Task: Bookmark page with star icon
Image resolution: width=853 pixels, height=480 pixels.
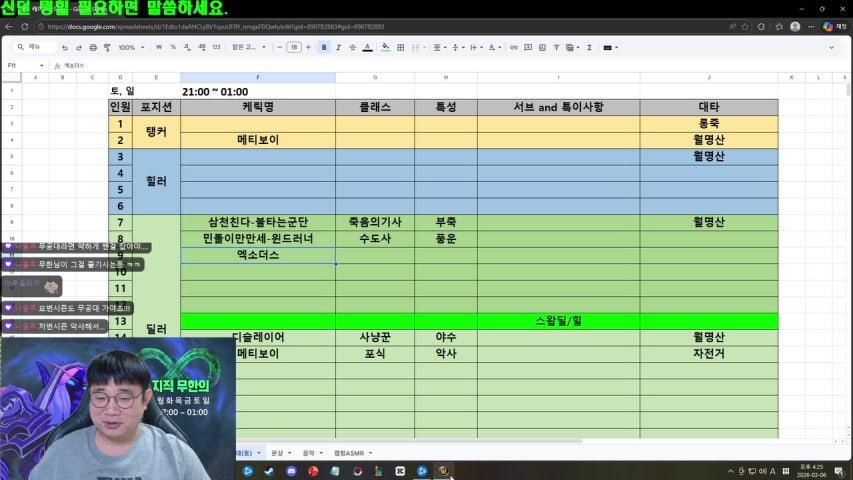Action: click(745, 26)
